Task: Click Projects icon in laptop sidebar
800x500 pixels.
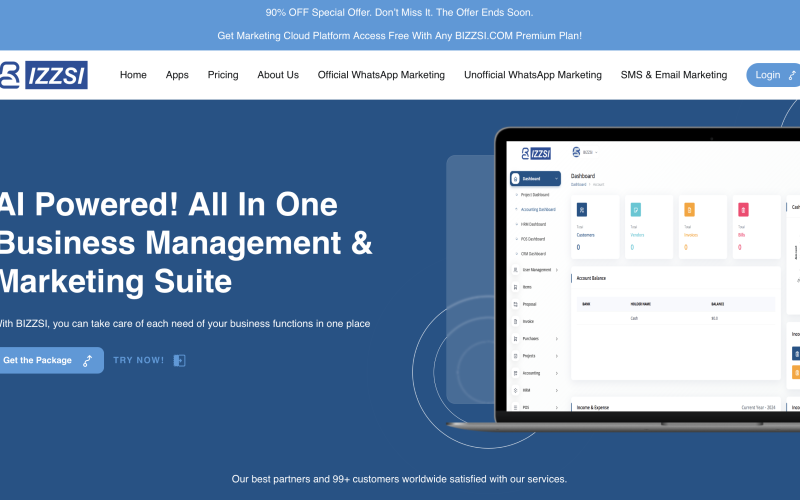Action: pyautogui.click(x=515, y=356)
